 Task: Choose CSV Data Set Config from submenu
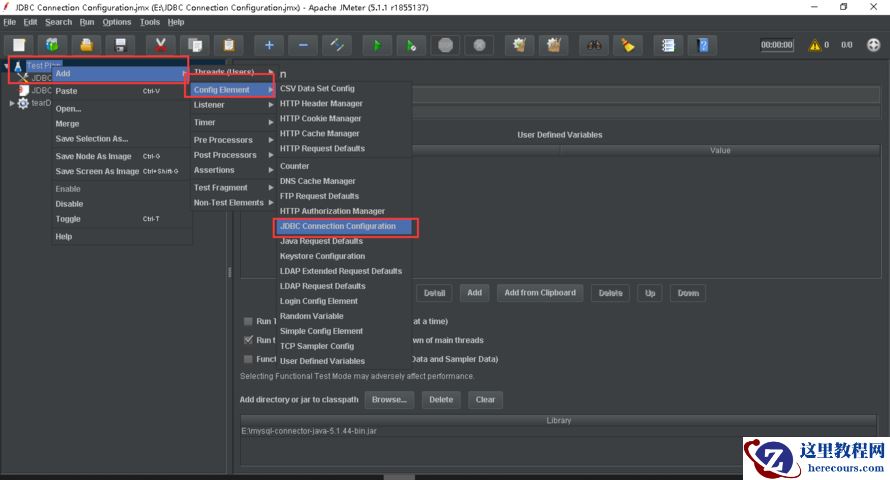point(317,88)
